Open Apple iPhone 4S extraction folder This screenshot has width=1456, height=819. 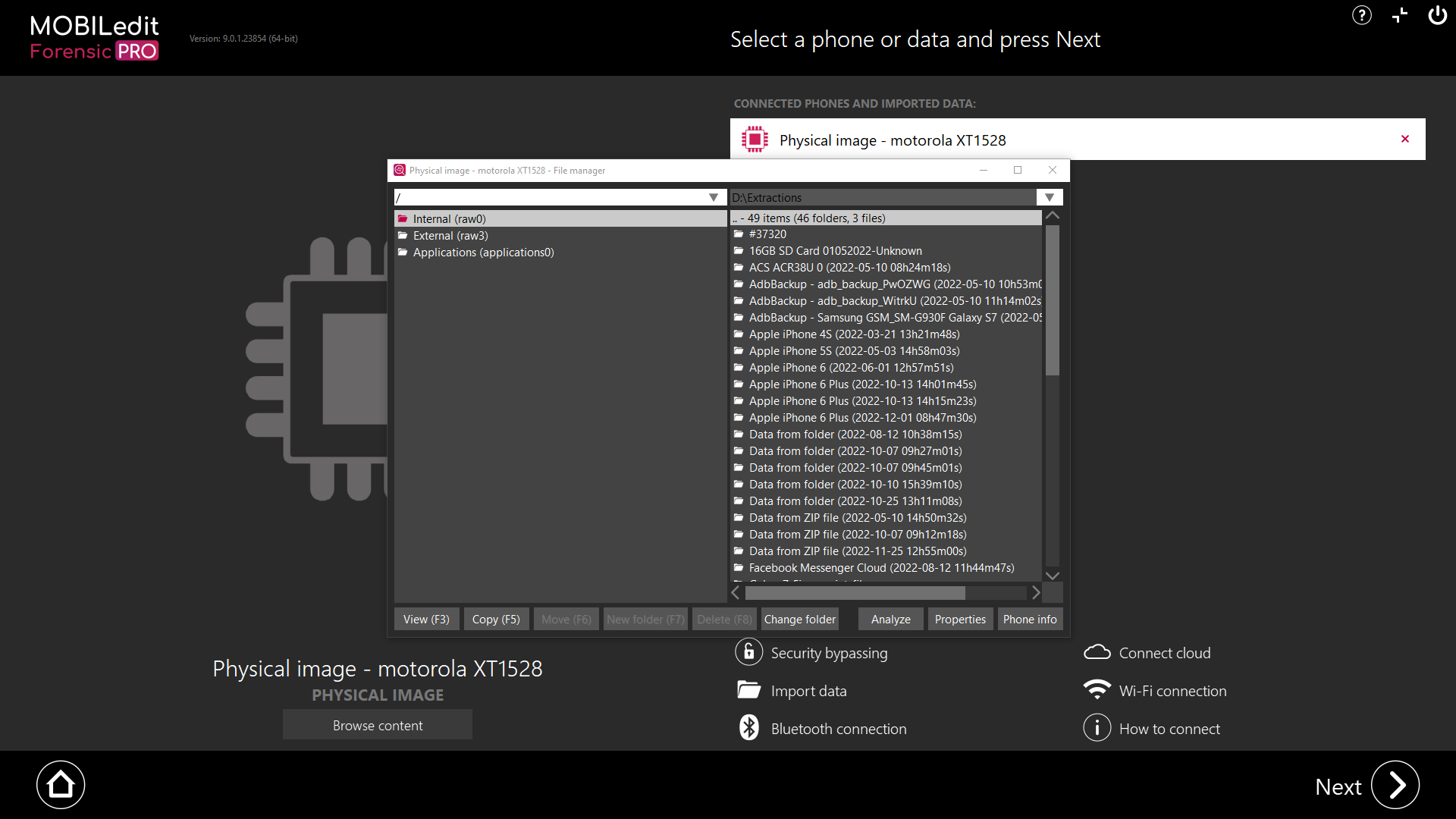tap(854, 334)
